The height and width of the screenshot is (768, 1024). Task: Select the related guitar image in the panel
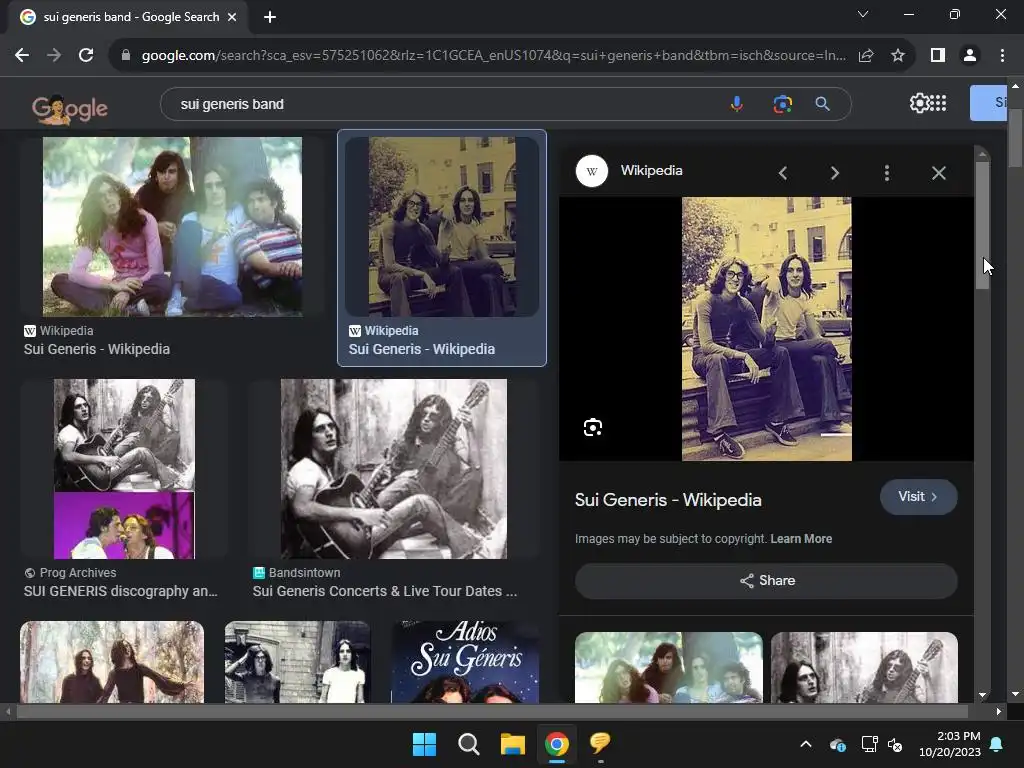click(865, 667)
